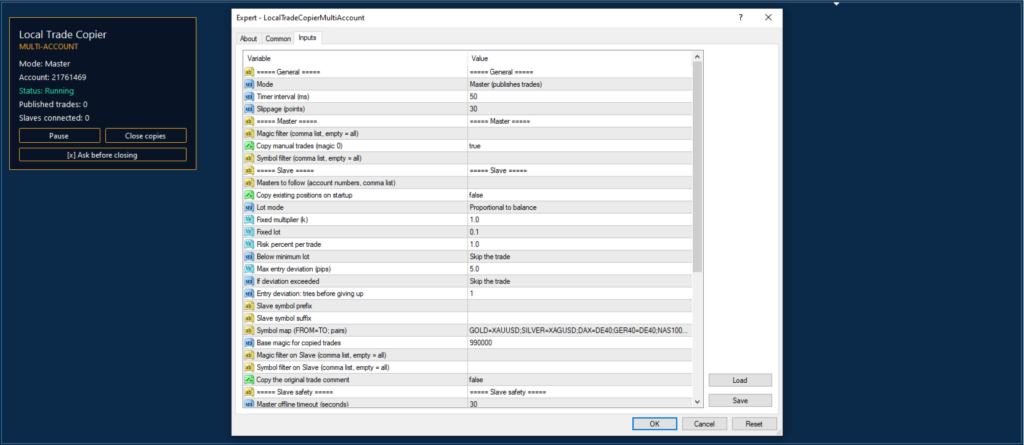Click the icon for Base magic for copied trades
This screenshot has width=1024, height=445.
[x=249, y=342]
